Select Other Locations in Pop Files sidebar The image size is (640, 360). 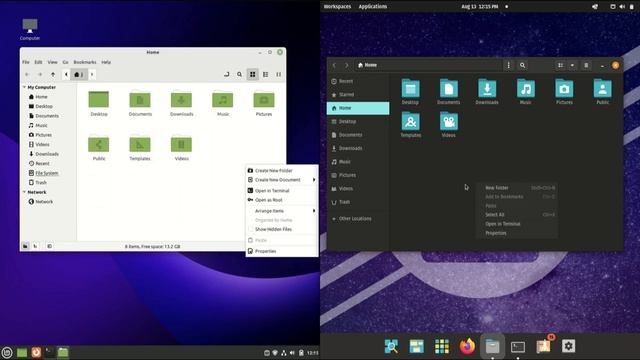[358, 219]
